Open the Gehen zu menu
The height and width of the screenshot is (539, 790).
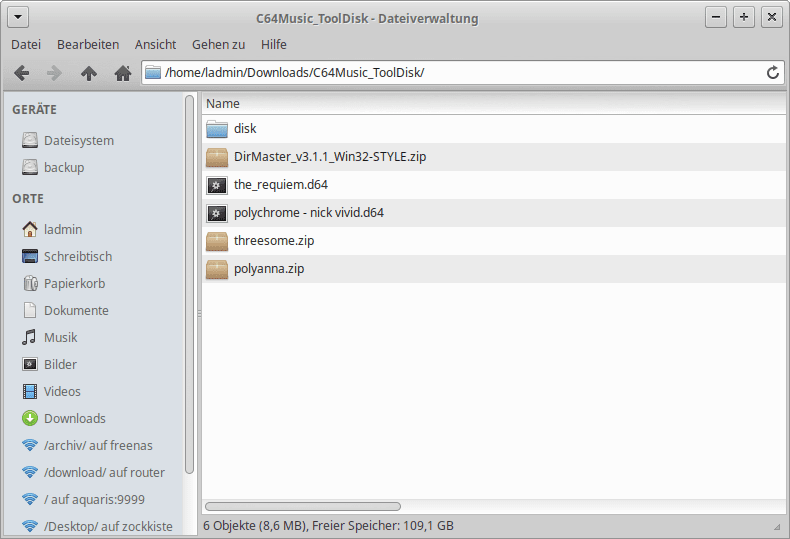point(218,44)
